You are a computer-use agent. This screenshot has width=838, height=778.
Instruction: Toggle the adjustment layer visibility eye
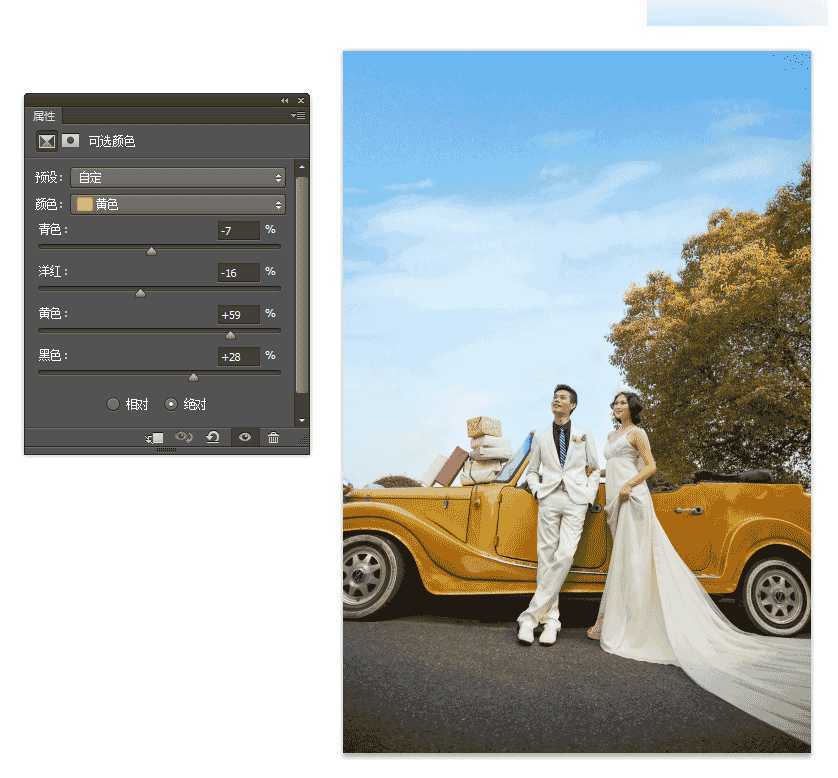245,437
